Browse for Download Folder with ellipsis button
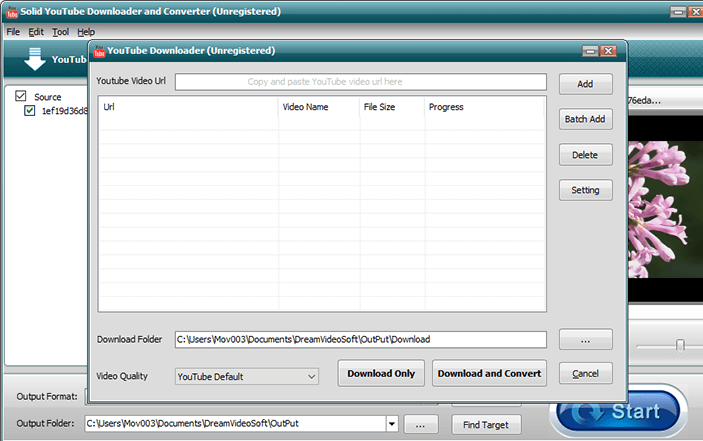The height and width of the screenshot is (441, 703). [586, 340]
